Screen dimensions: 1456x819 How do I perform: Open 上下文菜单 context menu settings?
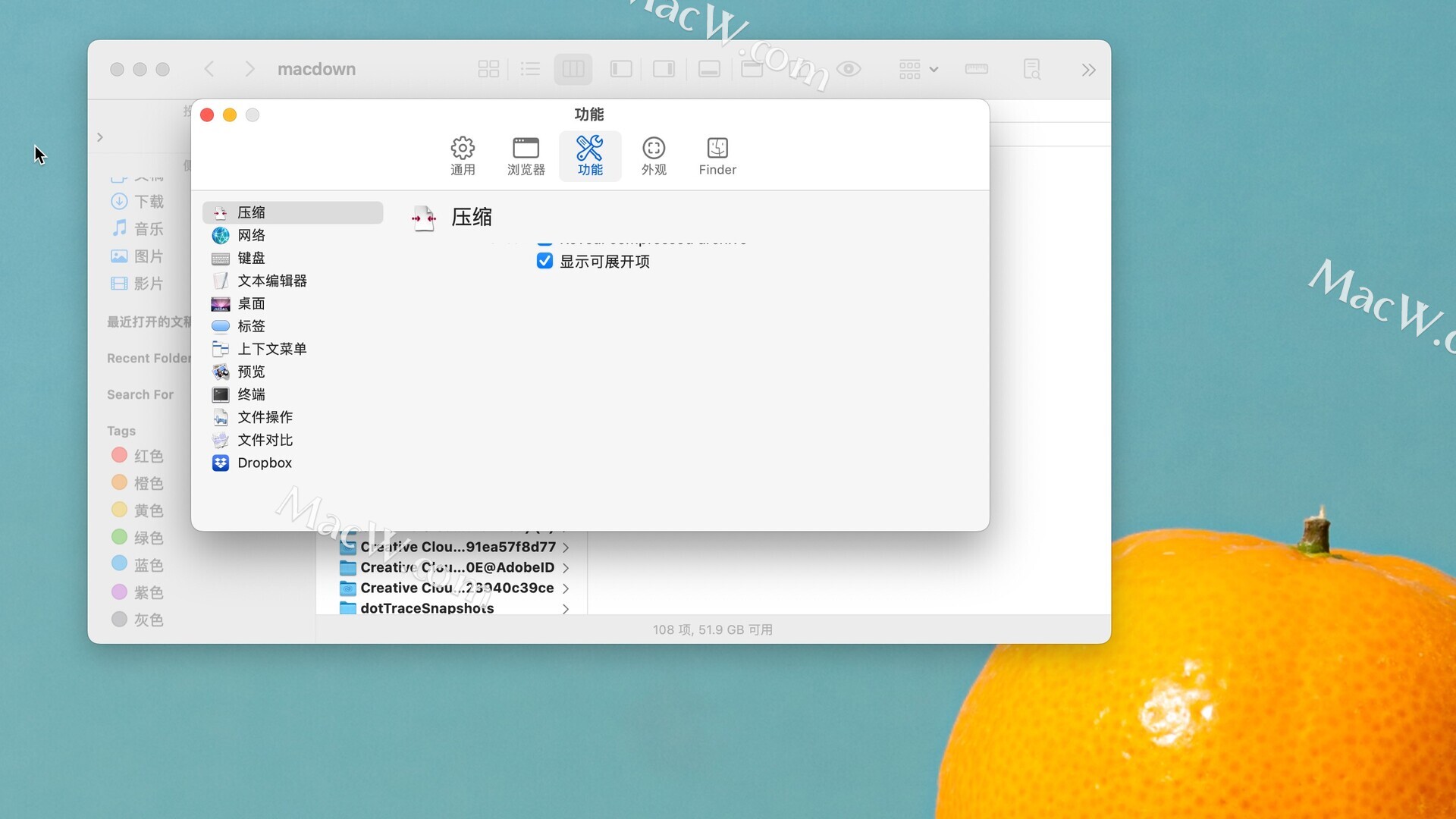[293, 349]
